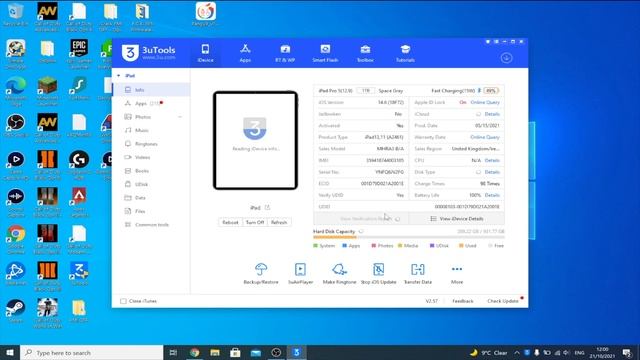The image size is (640, 360).
Task: Select the Minecraft Launcher desktop icon
Action: point(47,91)
